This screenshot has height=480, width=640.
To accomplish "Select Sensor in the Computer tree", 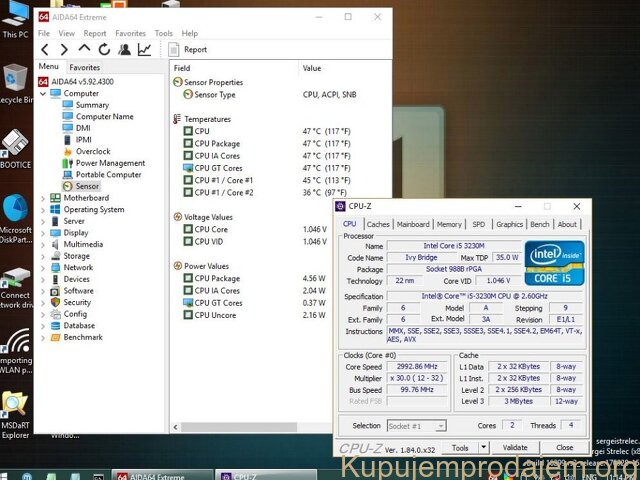I will tap(87, 186).
